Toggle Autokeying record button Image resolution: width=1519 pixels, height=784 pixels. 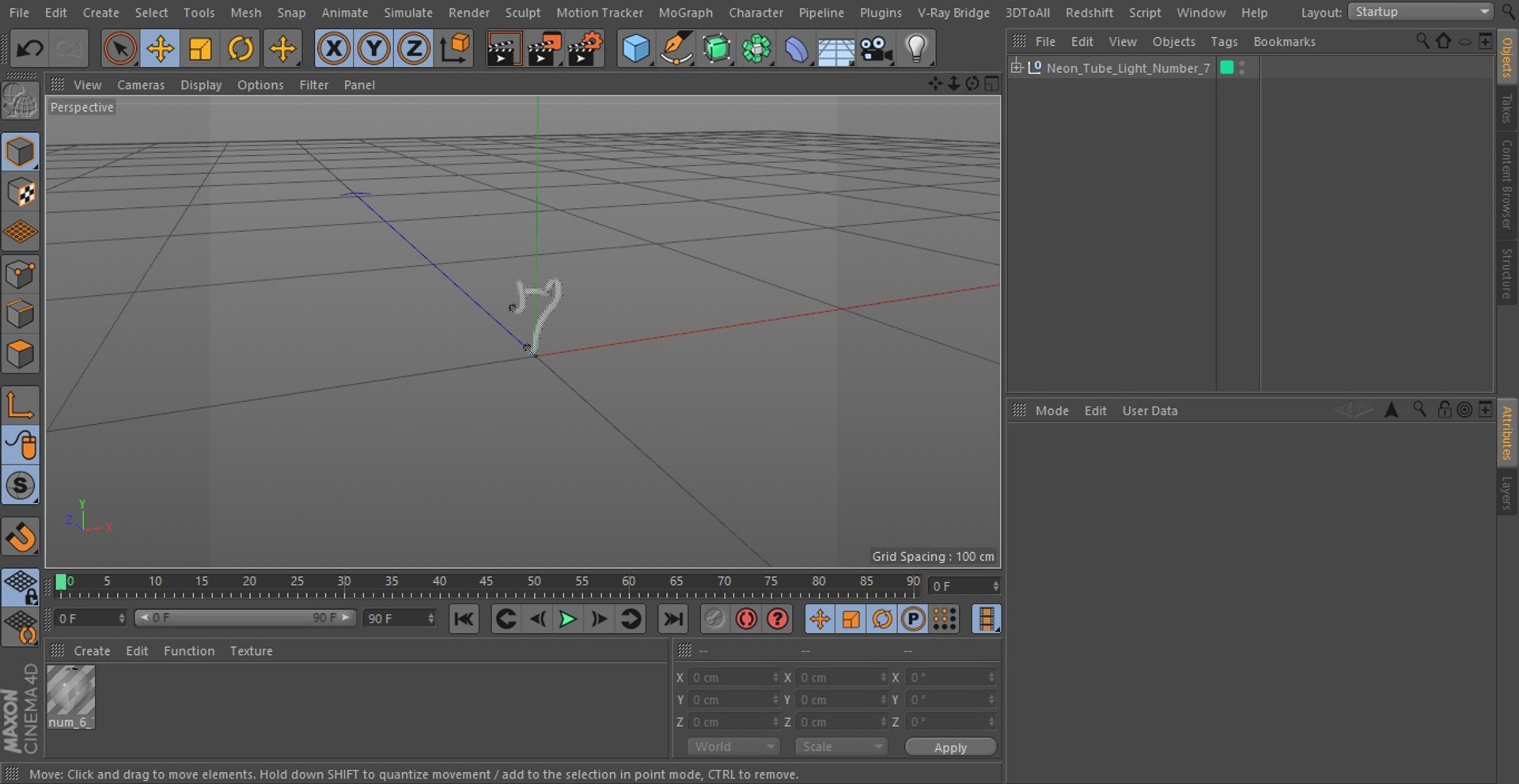[x=746, y=619]
